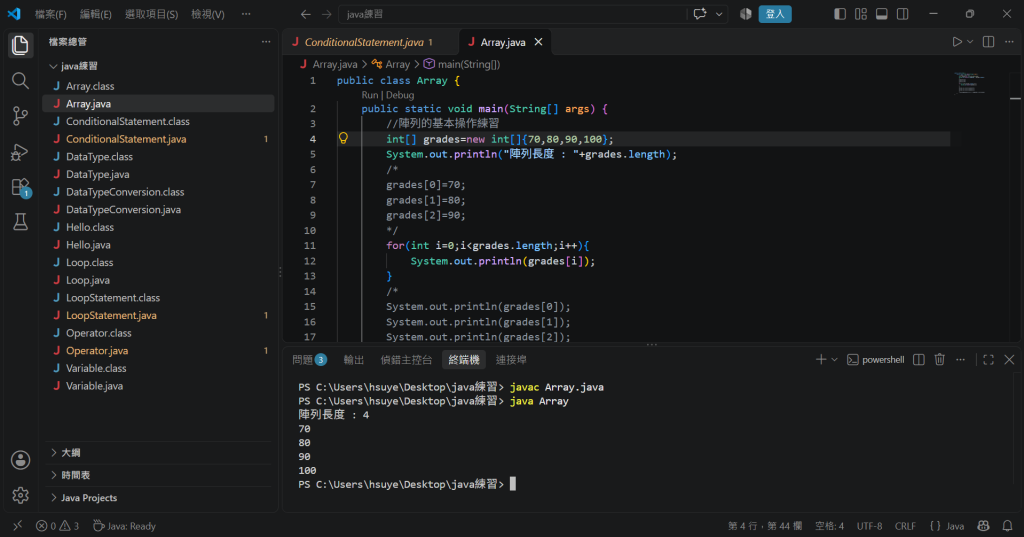Open Copilot chat dropdown arrow
Screen dimensions: 1024x537
(x=719, y=14)
